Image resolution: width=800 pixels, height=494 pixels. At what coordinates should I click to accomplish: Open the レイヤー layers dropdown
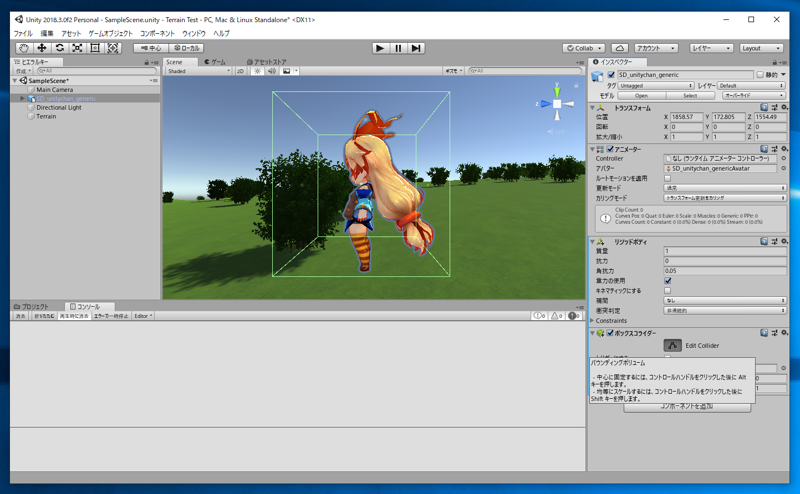pyautogui.click(x=711, y=48)
